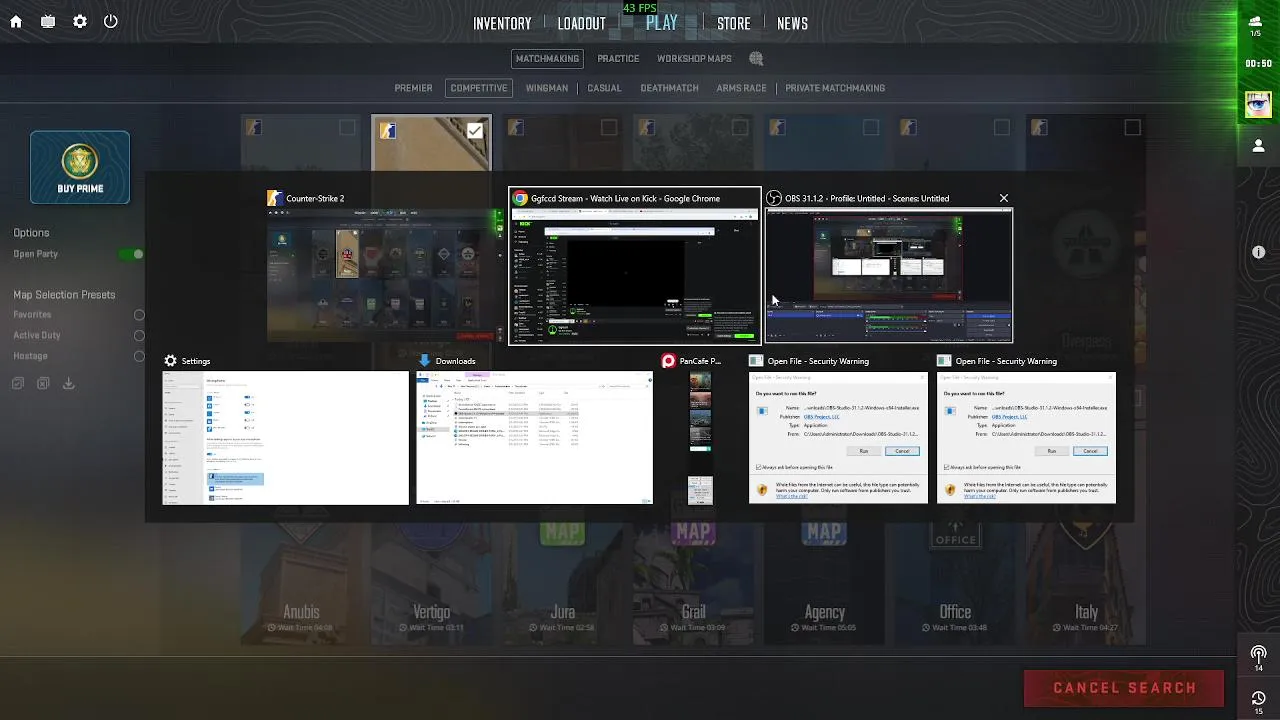Click the save preset download-arrow icon
1280x720 pixels.
[69, 383]
